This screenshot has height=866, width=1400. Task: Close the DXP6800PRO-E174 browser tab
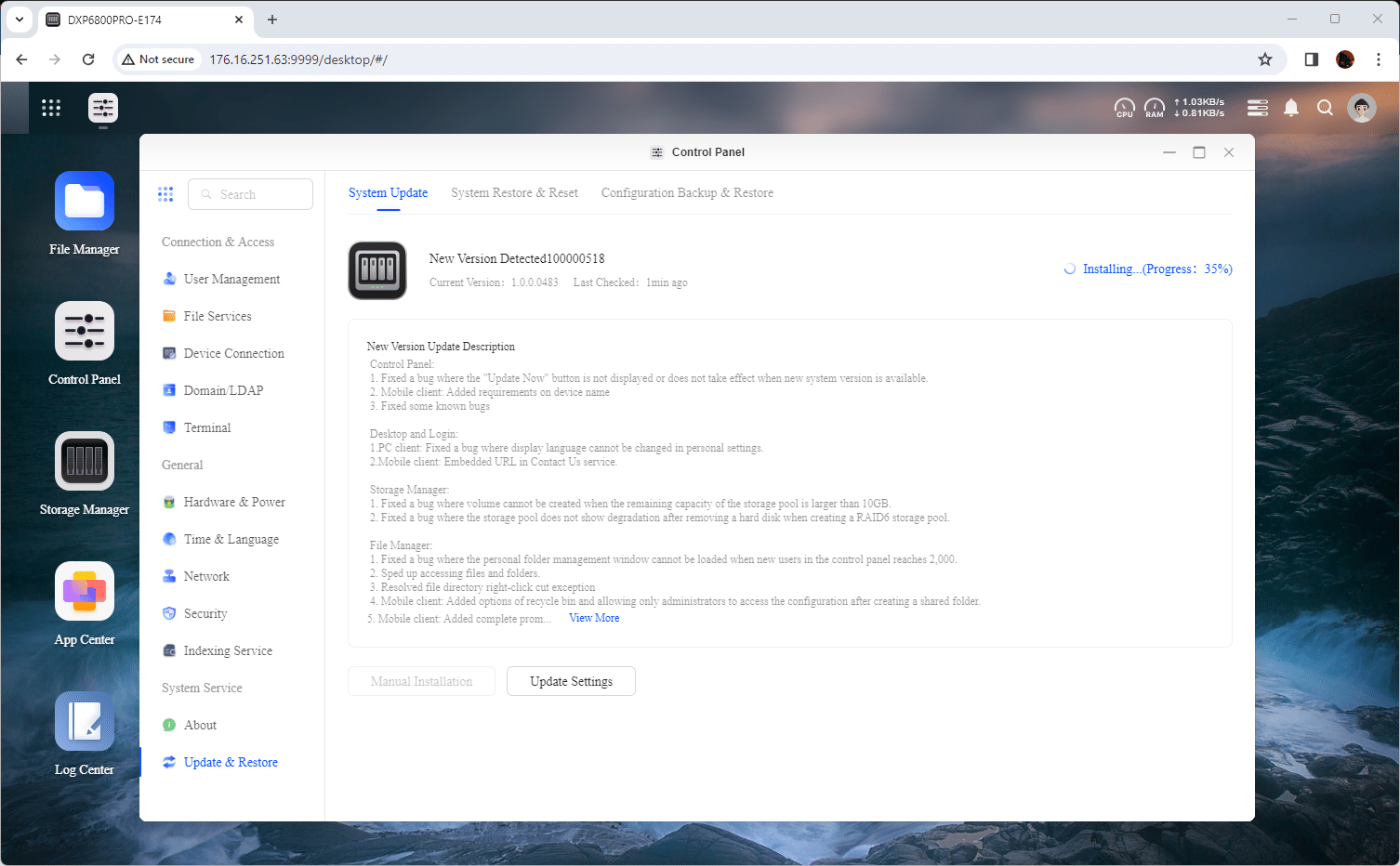(239, 20)
